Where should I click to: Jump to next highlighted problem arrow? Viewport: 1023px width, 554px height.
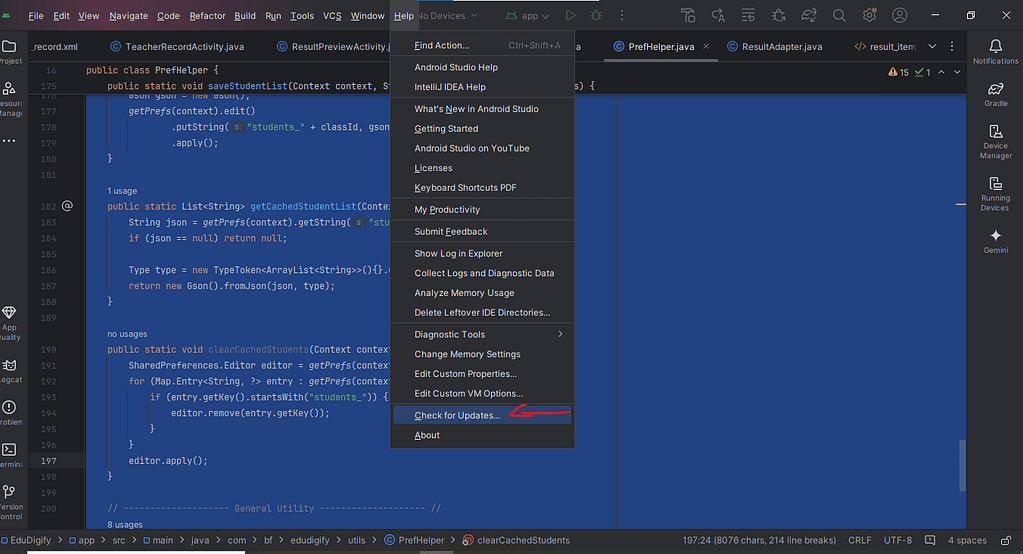coord(957,72)
